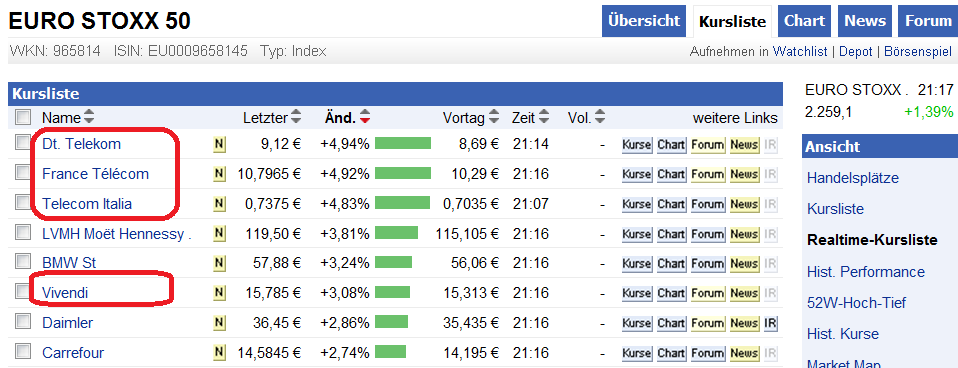Image resolution: width=958 pixels, height=368 pixels.
Task: Sort by the Name column arrows
Action: point(89,117)
